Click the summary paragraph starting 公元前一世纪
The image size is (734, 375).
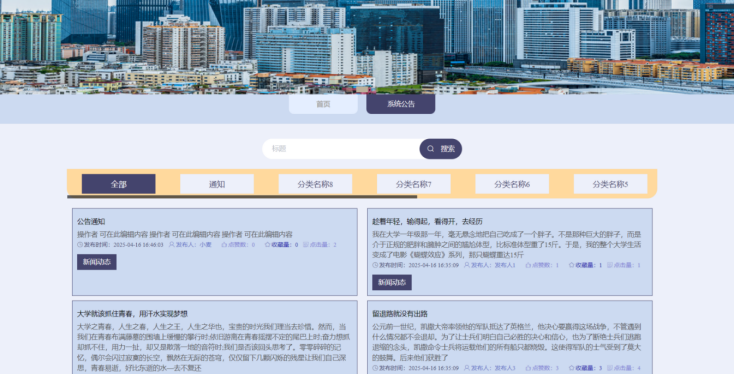pos(507,342)
